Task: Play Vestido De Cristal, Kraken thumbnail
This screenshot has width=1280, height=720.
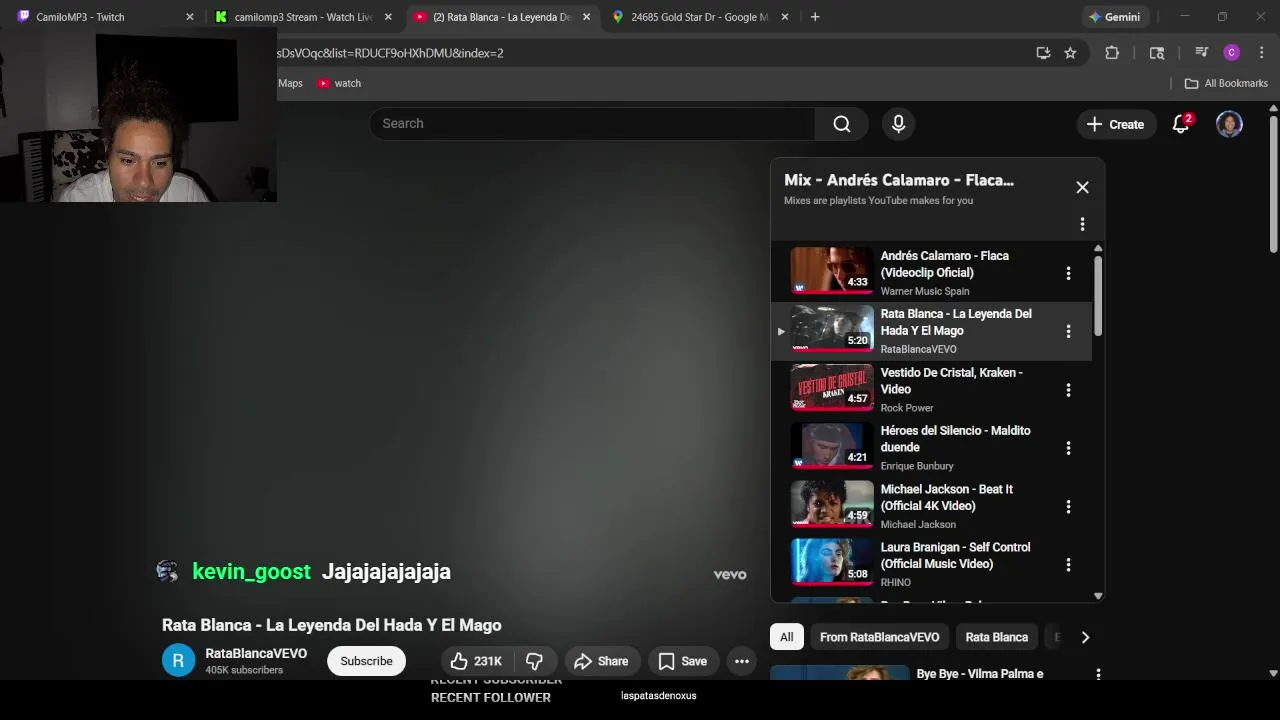Action: (x=832, y=387)
